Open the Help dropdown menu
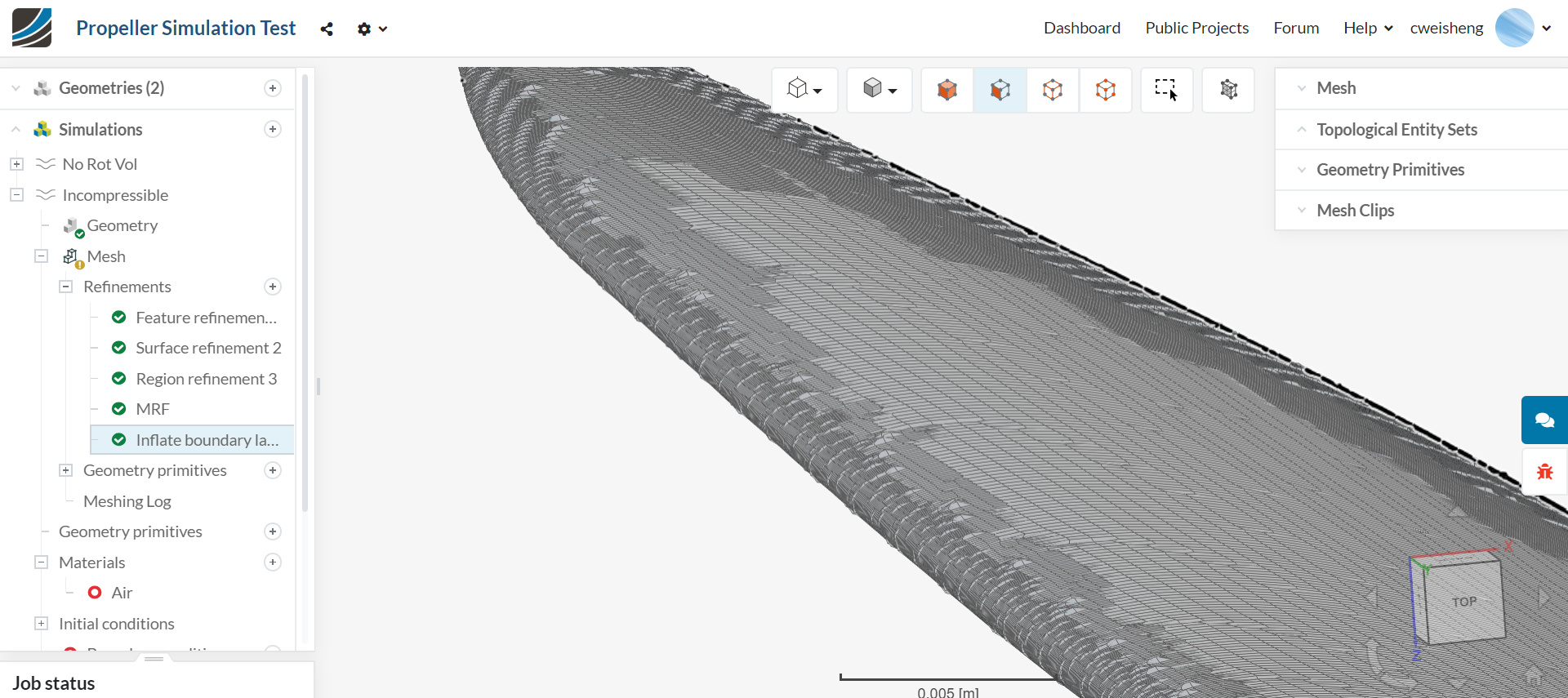 pyautogui.click(x=1368, y=29)
